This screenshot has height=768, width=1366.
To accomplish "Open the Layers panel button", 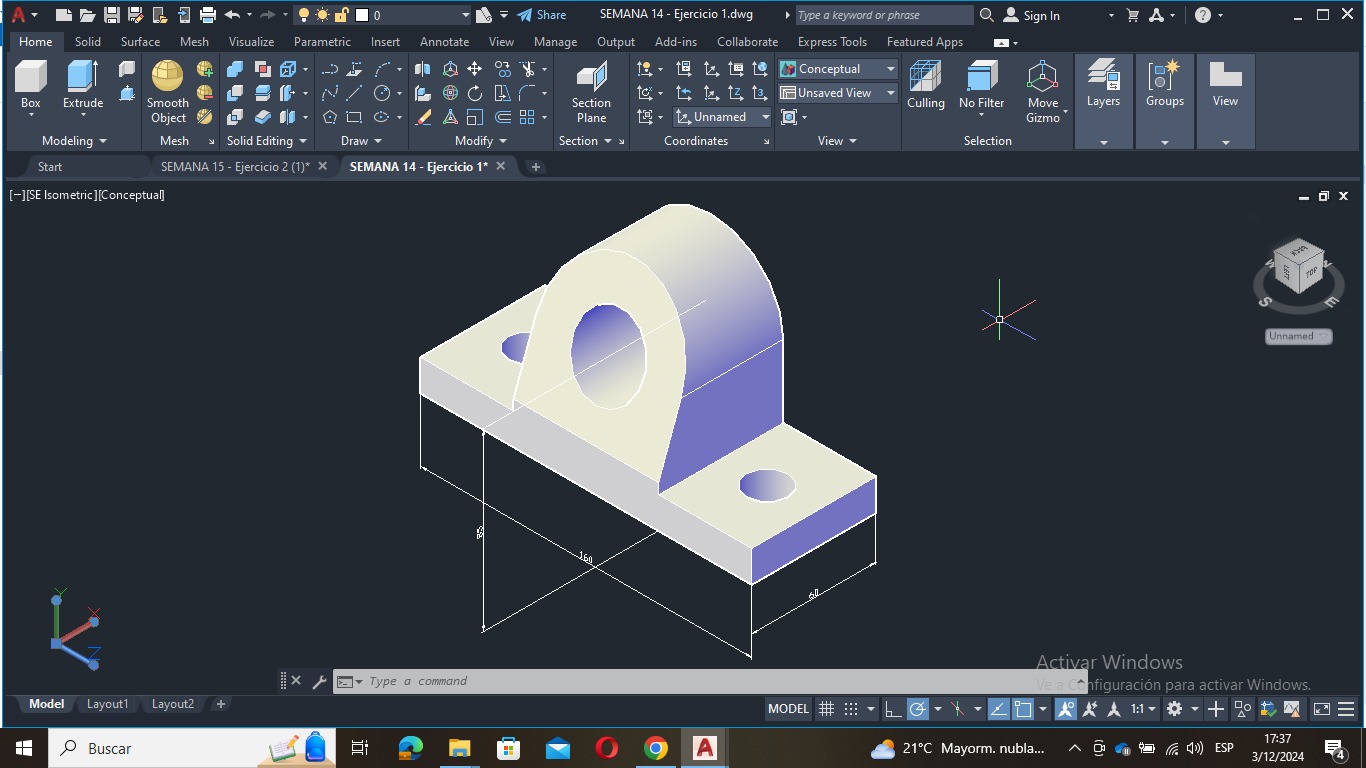I will pos(1103,82).
